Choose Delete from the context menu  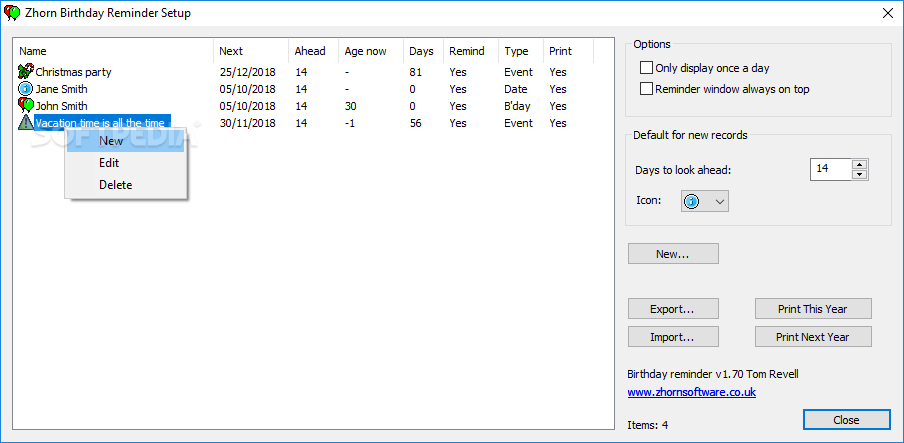[x=125, y=185]
